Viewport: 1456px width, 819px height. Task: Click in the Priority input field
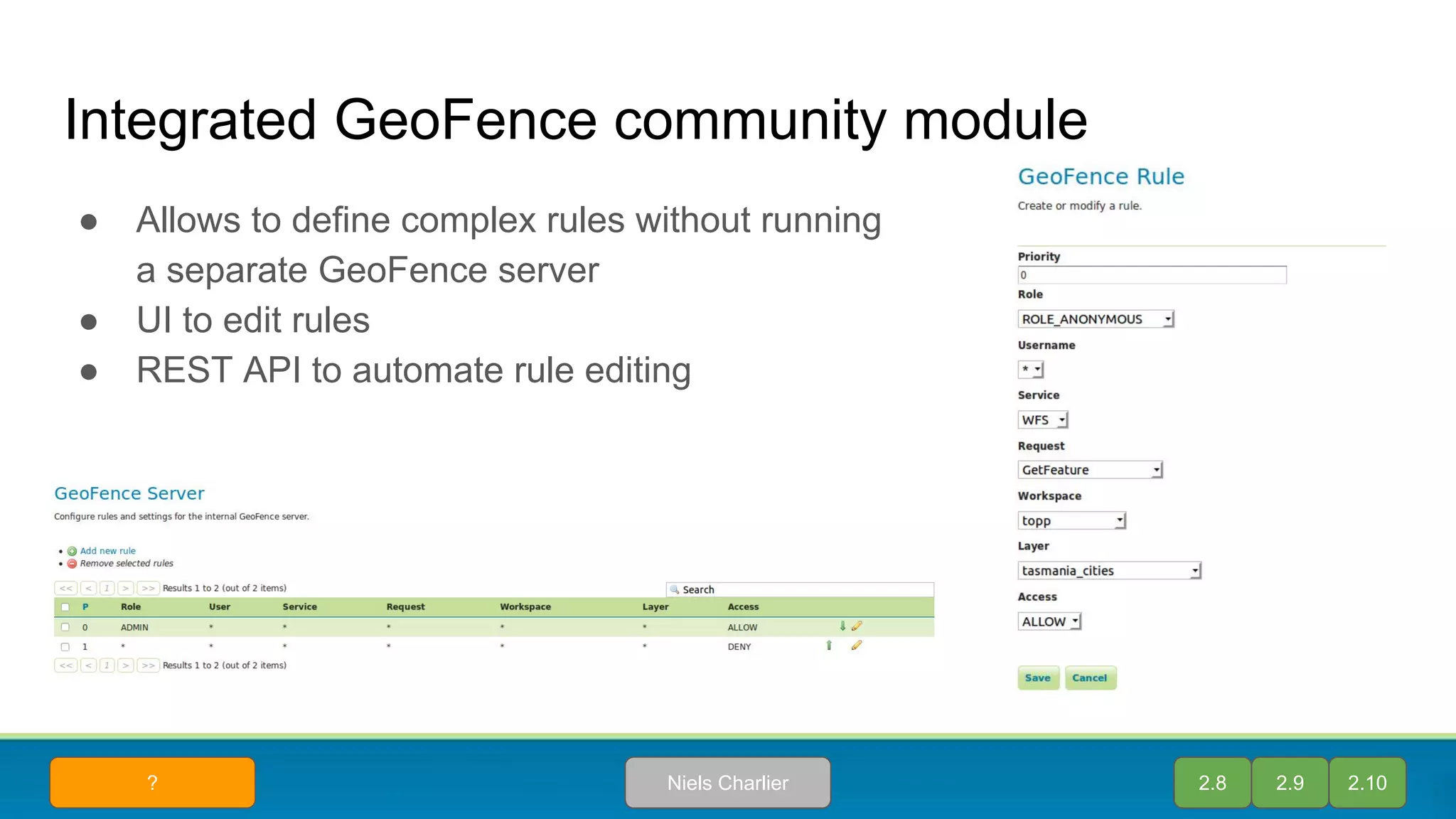tap(1152, 275)
